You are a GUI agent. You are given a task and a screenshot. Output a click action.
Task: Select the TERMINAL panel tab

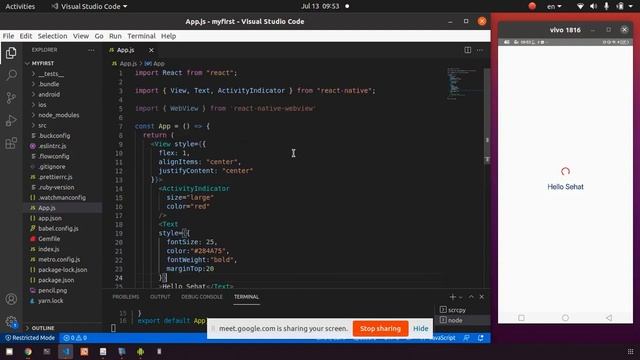click(246, 297)
